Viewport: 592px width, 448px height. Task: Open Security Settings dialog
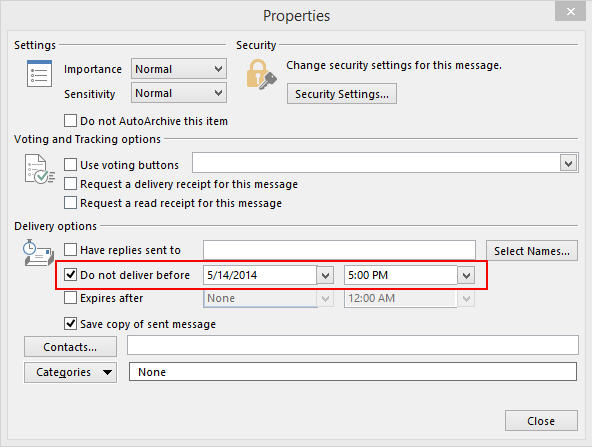342,94
